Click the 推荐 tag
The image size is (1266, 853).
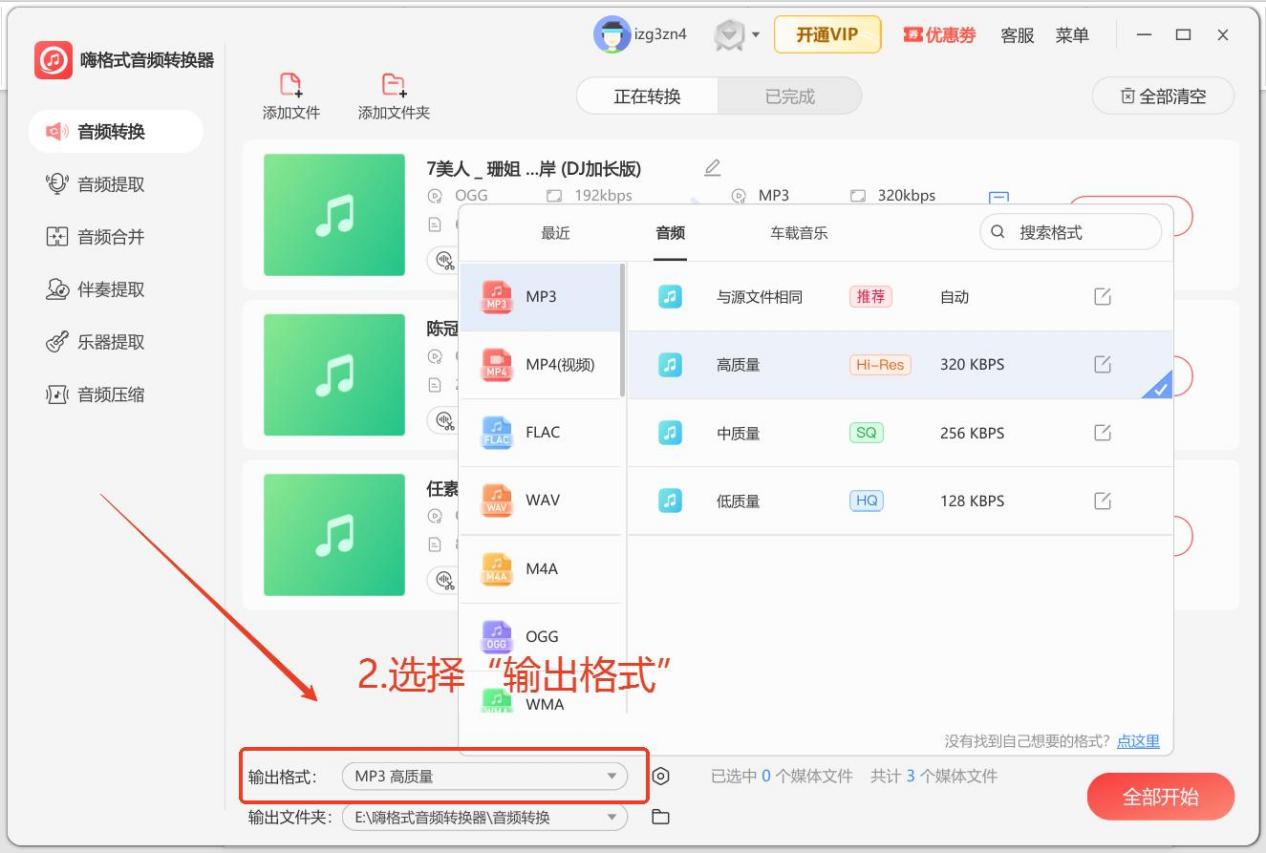(870, 297)
